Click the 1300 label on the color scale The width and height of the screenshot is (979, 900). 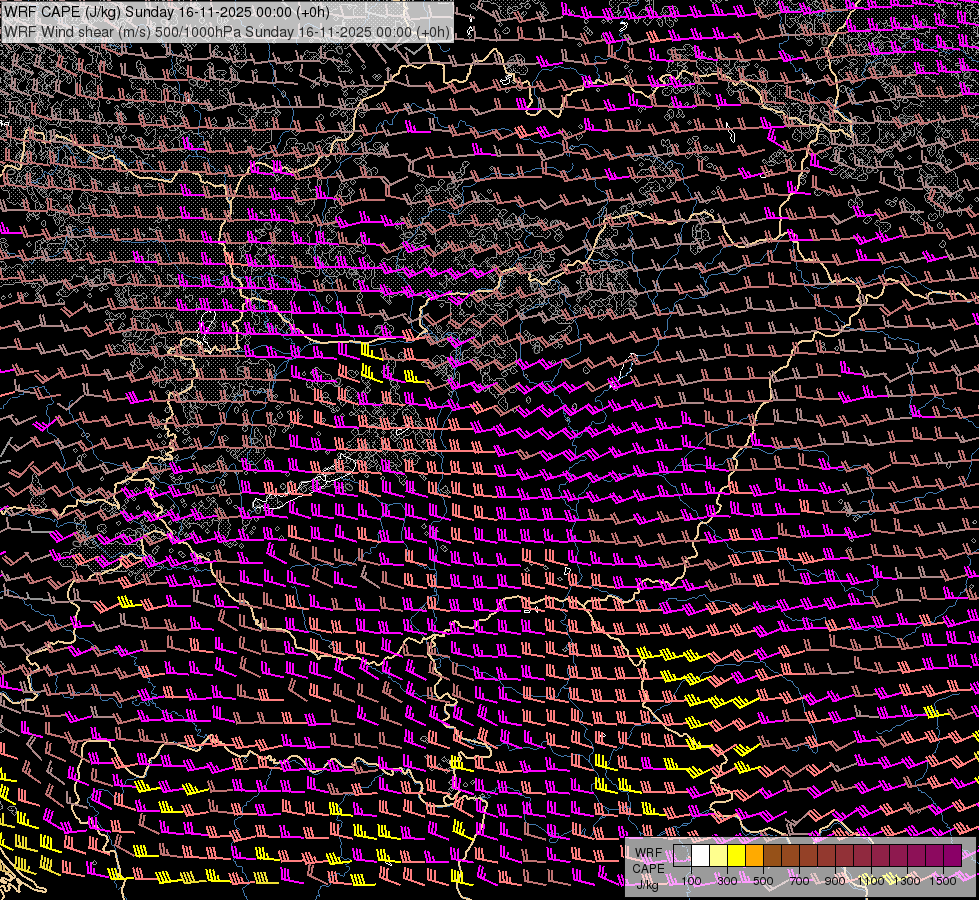(907, 881)
